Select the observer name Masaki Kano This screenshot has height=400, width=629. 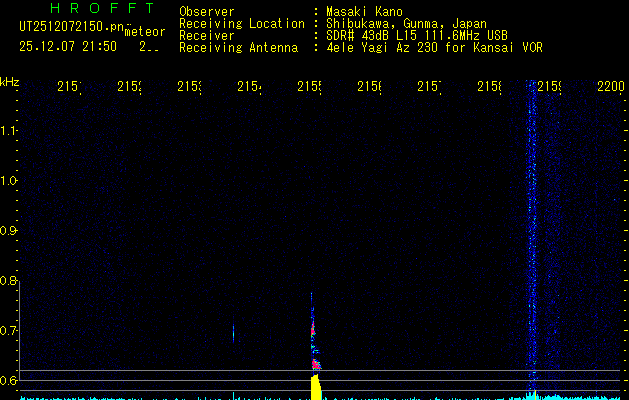363,12
